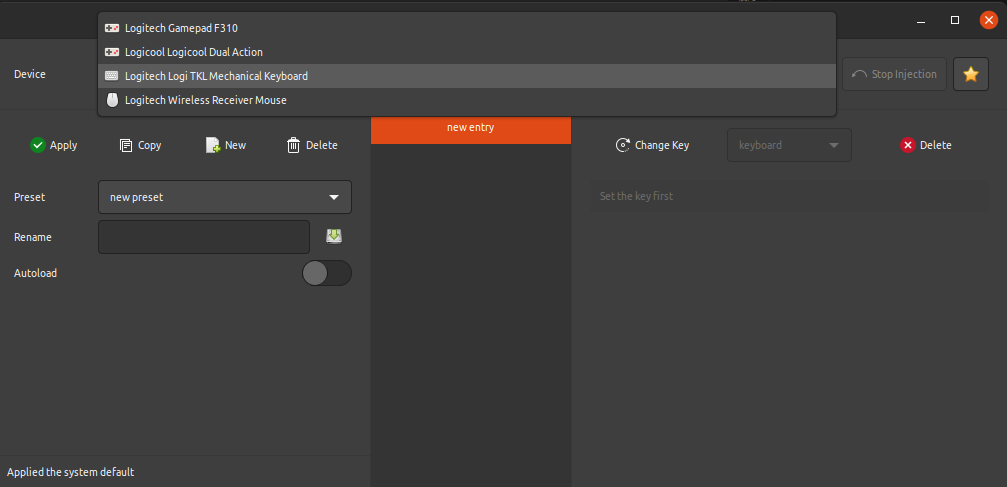This screenshot has height=487, width=1007.
Task: Pick Logitech Logi TKL Mechanical Keyboard
Action: 467,76
